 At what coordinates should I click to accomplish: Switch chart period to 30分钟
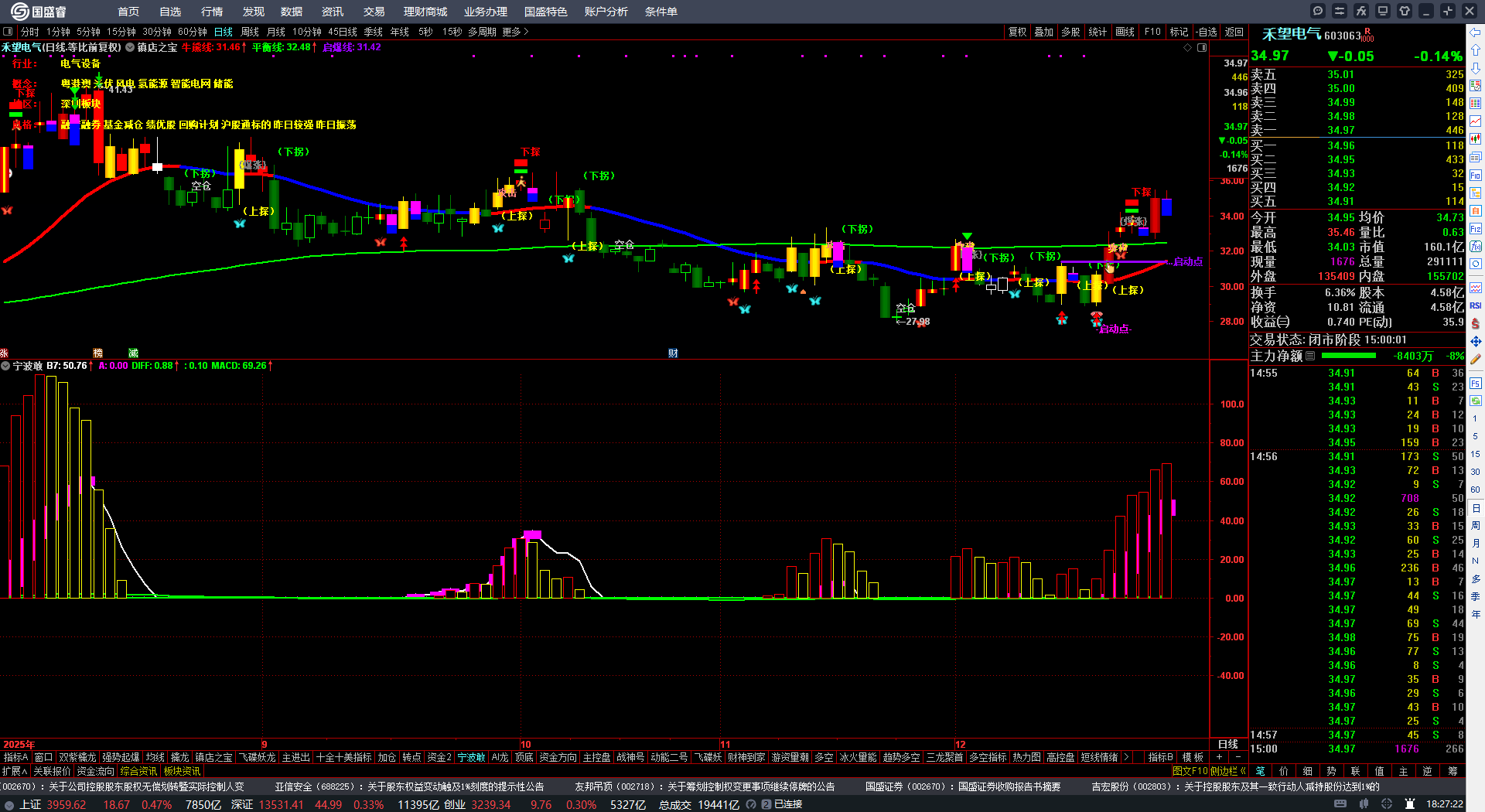tap(156, 32)
